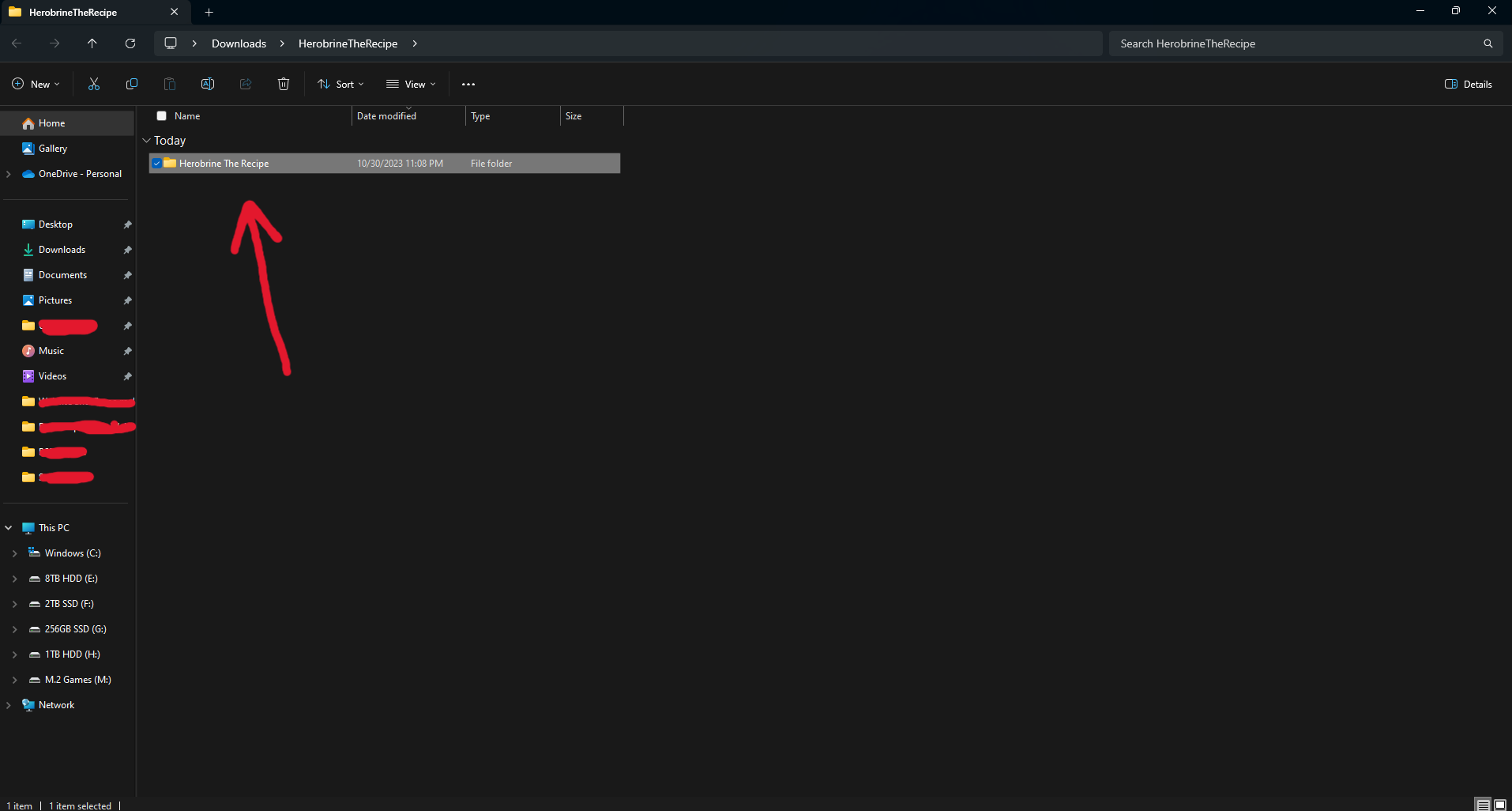Refresh the current folder view

coord(130,43)
